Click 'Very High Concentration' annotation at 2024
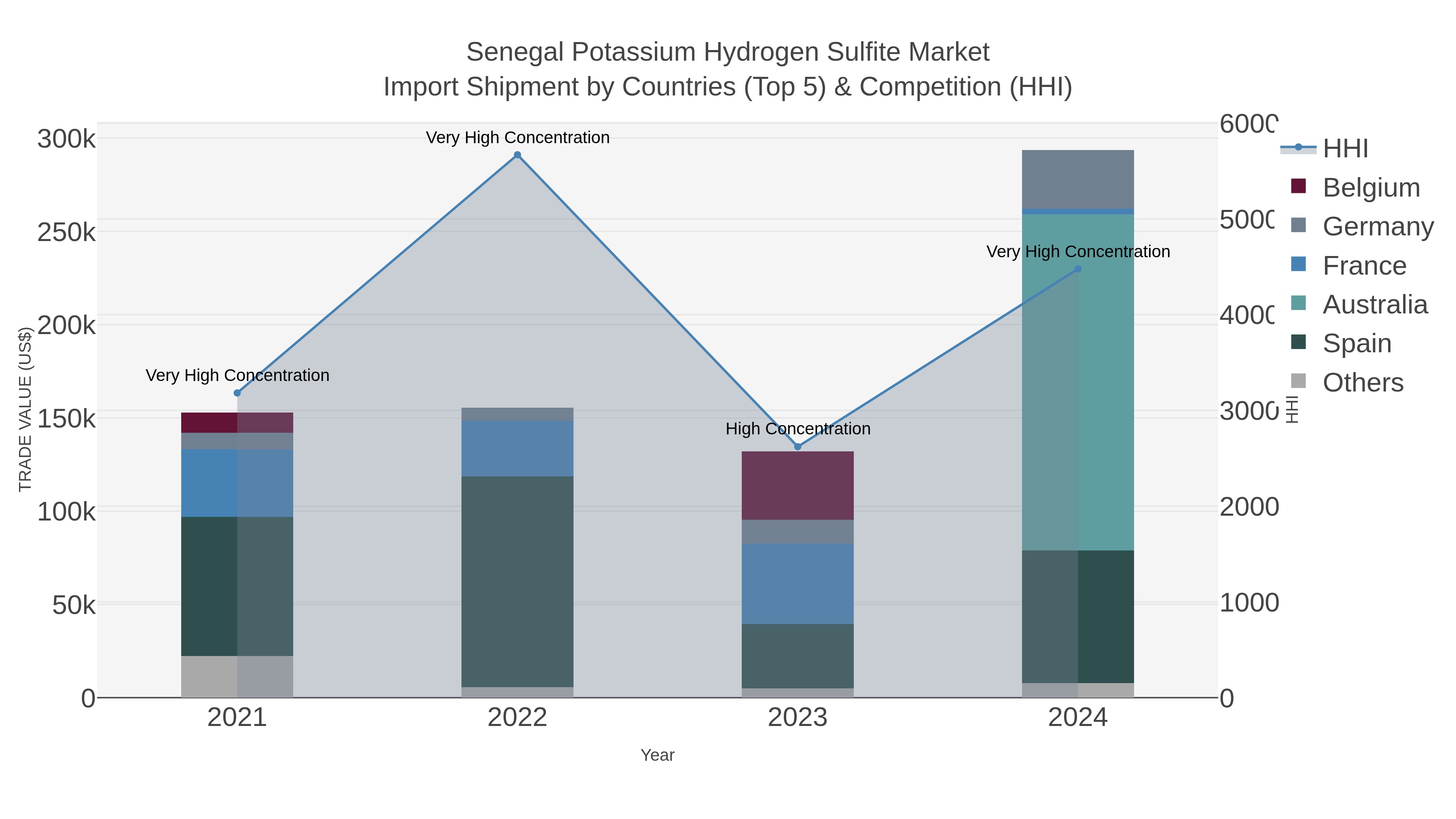This screenshot has width=1456, height=819. 1078,252
